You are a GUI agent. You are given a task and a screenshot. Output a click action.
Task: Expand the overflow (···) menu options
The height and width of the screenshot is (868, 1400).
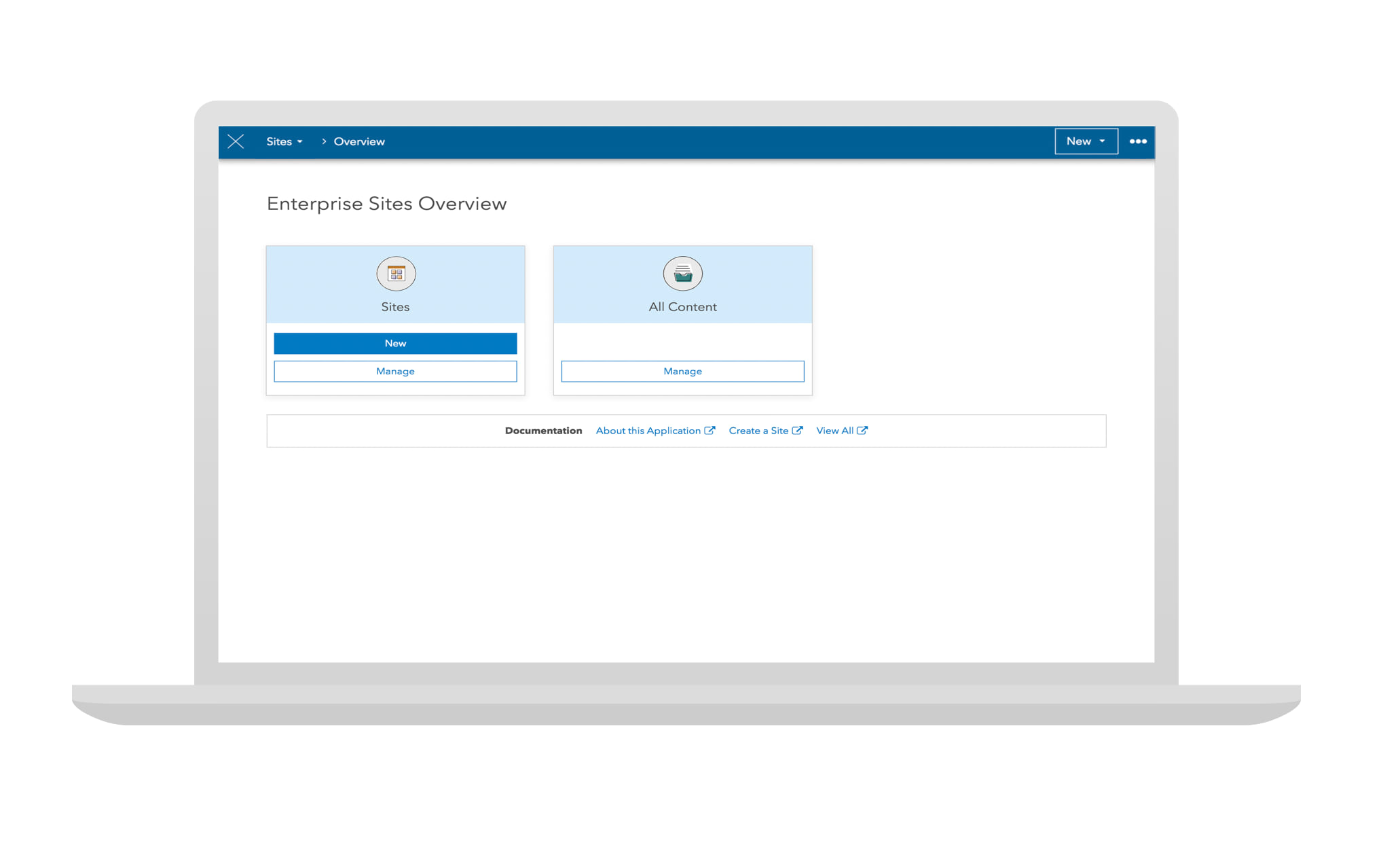[1139, 141]
